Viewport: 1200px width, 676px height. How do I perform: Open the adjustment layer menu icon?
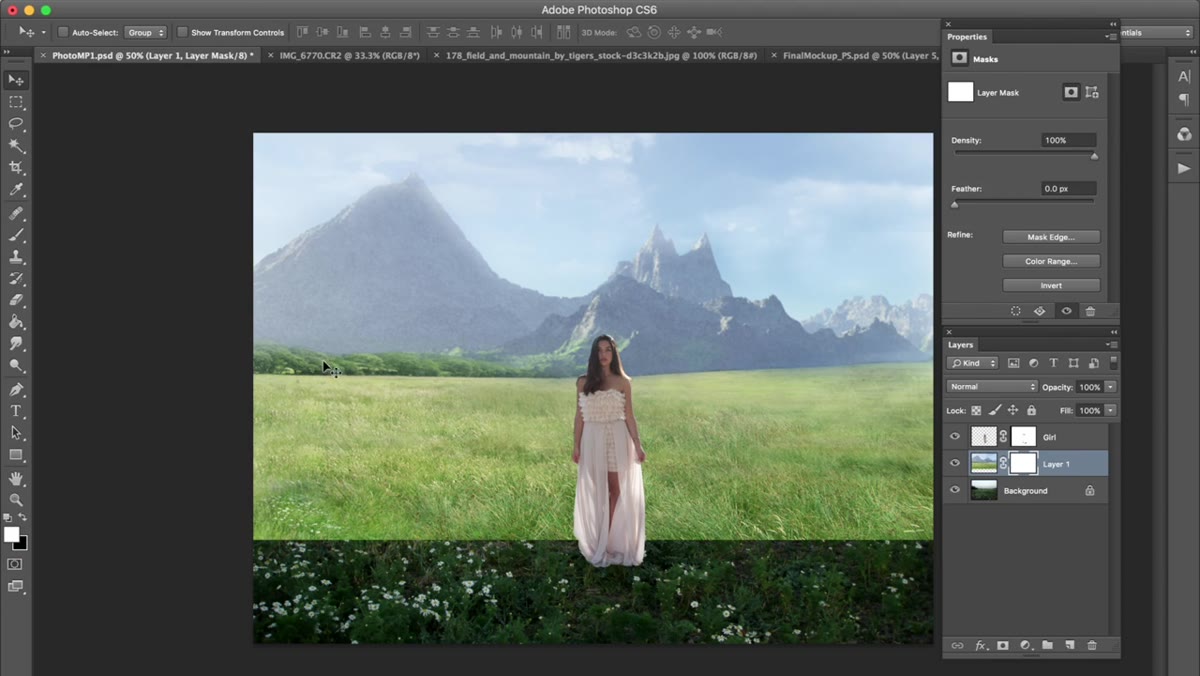[x=1025, y=646]
